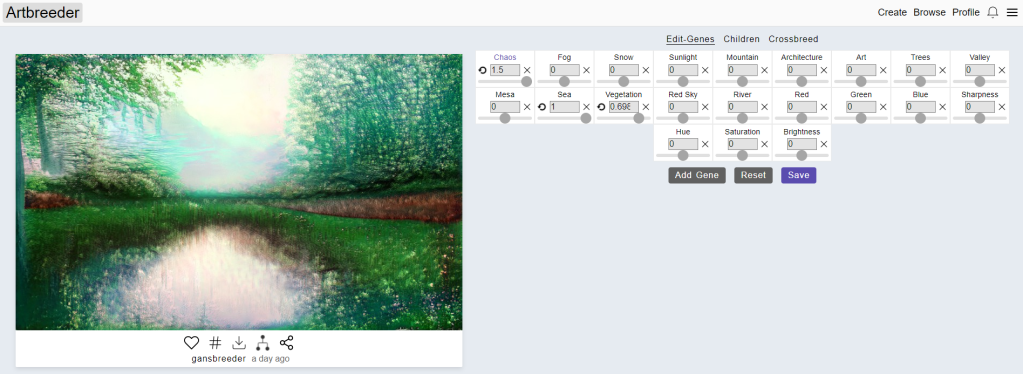
Task: Remove the Valley gene
Action: tap(1002, 70)
